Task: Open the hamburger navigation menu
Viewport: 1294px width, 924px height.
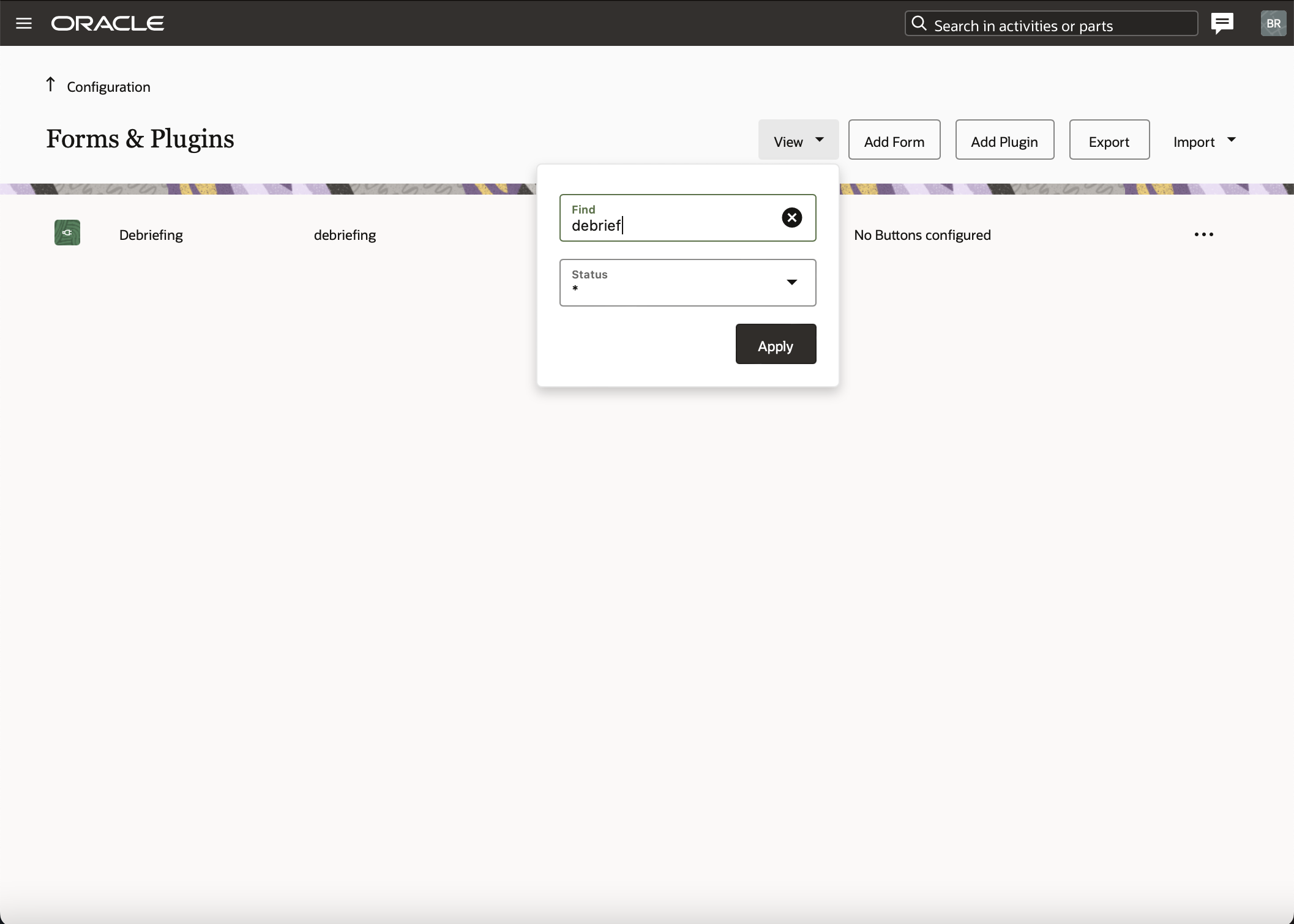Action: [x=24, y=23]
